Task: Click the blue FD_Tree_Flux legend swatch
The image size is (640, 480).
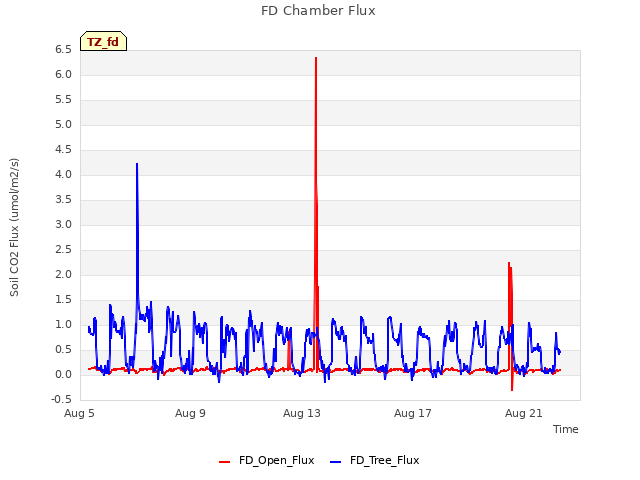Action: (x=335, y=462)
